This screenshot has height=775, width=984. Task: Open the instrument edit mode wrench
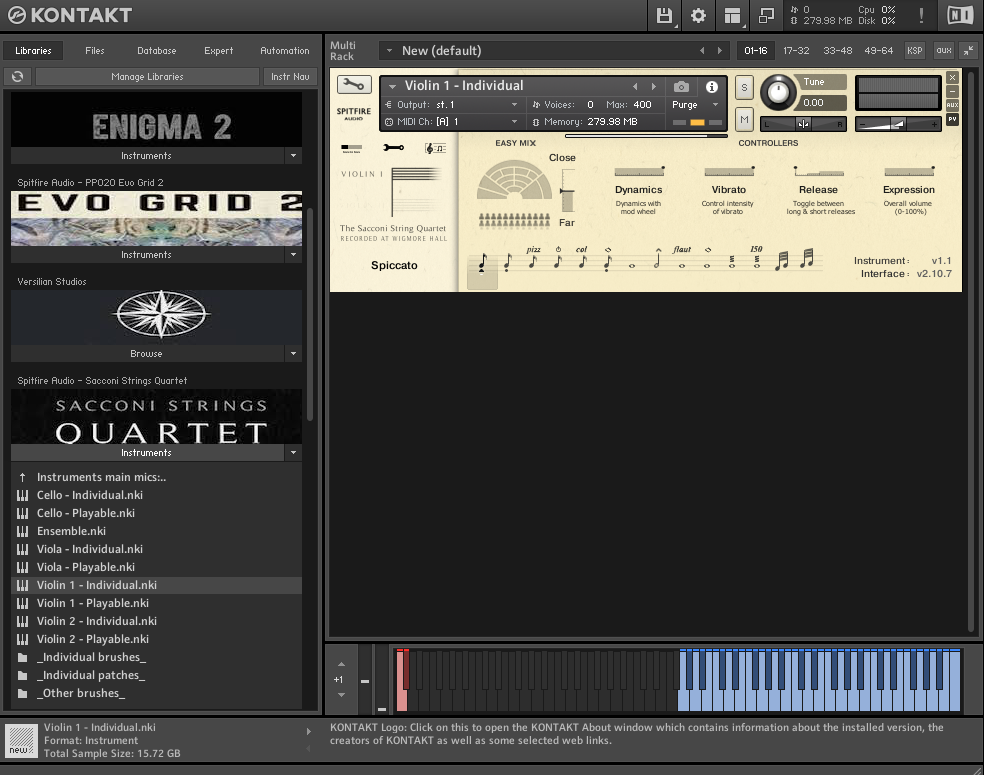coord(354,85)
